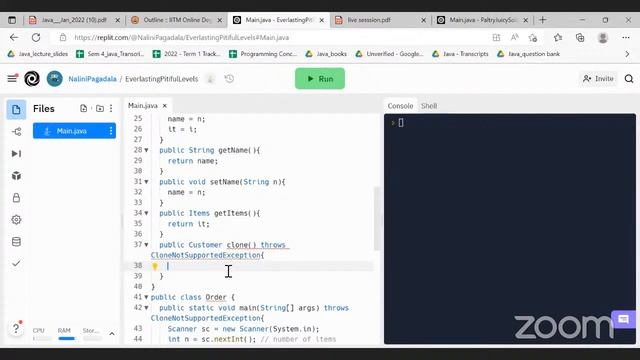Open the version history clock icon
Viewport: 640px width, 360px height.
click(x=229, y=79)
